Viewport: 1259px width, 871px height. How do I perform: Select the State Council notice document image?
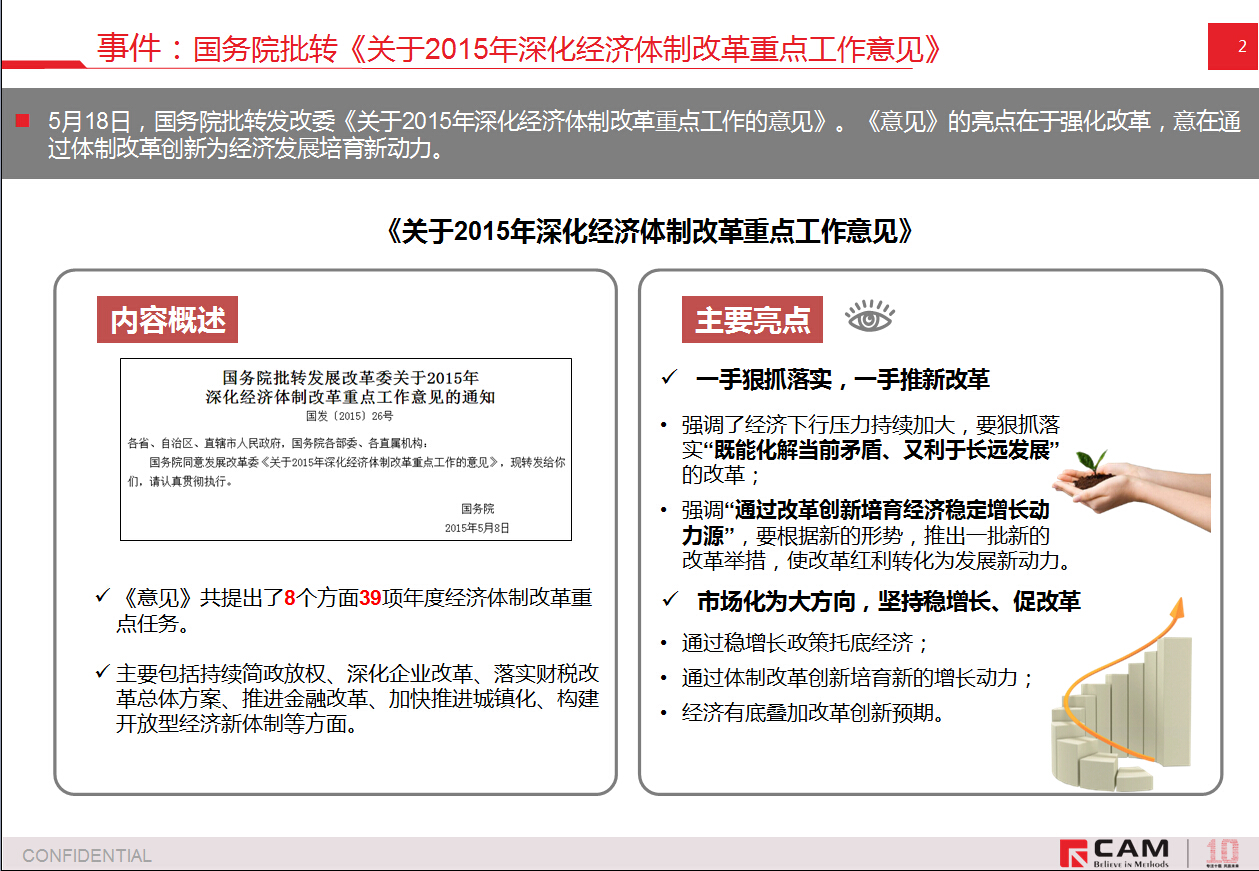346,449
